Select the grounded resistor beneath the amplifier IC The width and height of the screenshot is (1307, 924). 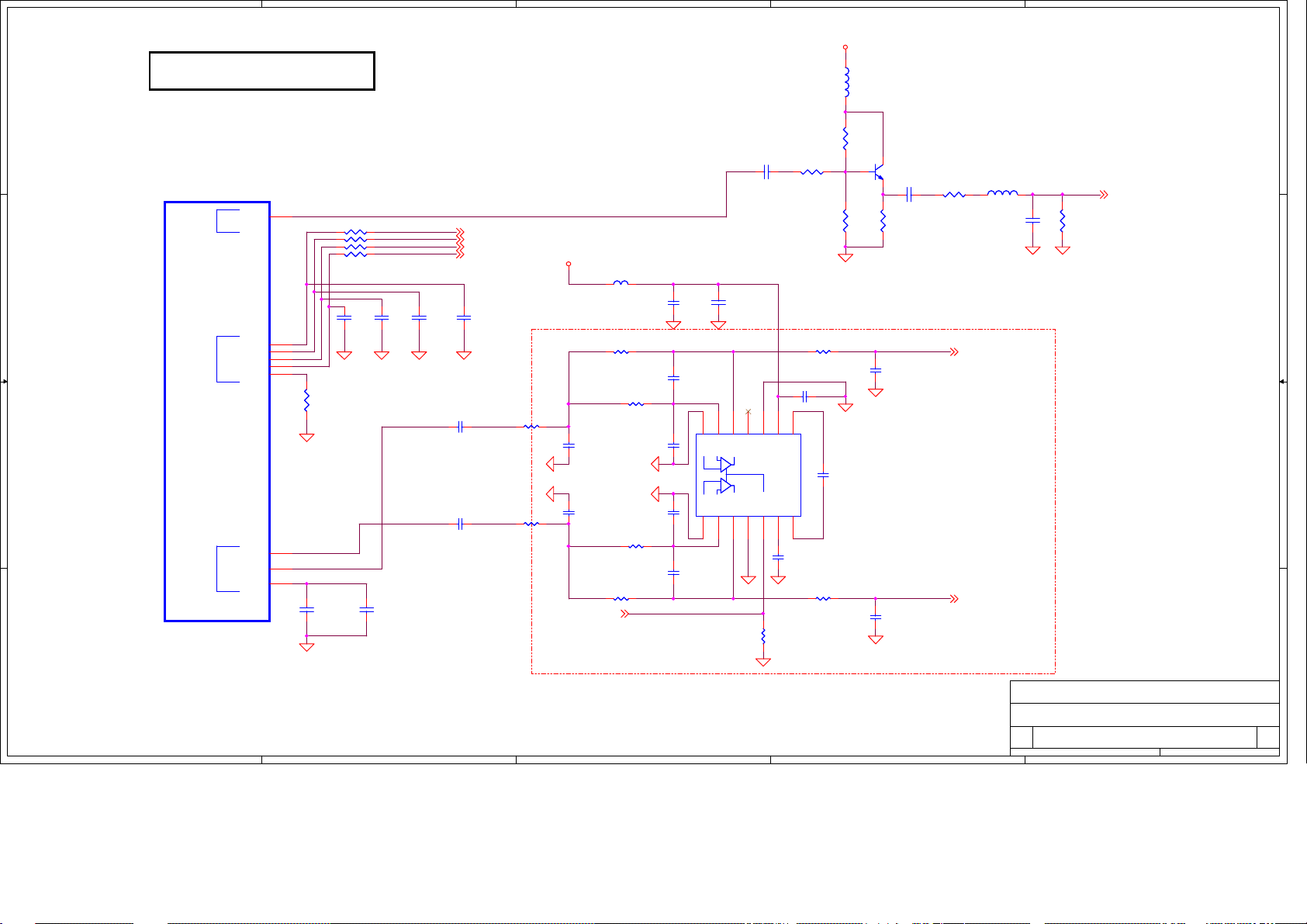pyautogui.click(x=763, y=636)
